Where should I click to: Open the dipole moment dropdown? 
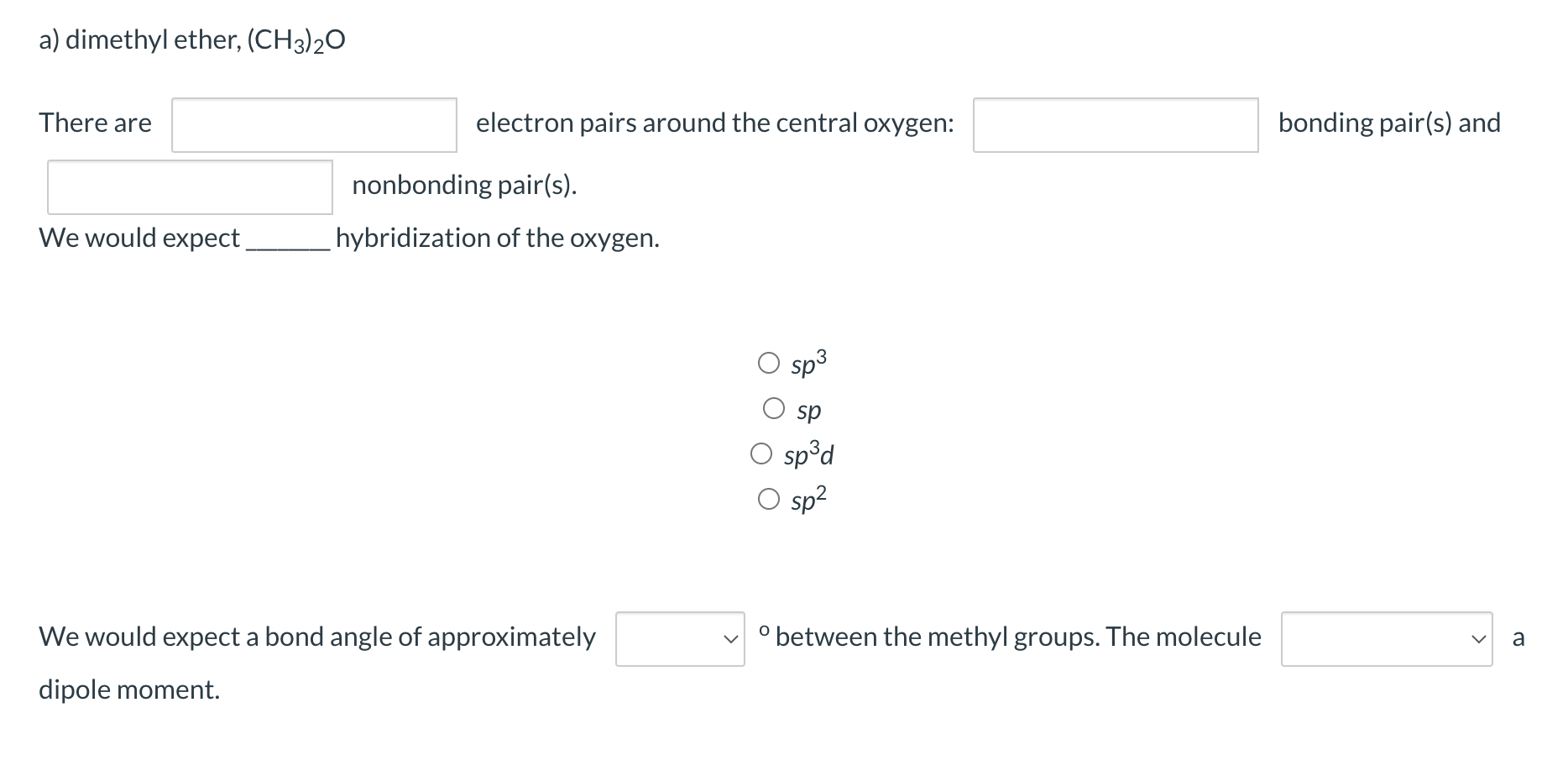tap(1387, 638)
